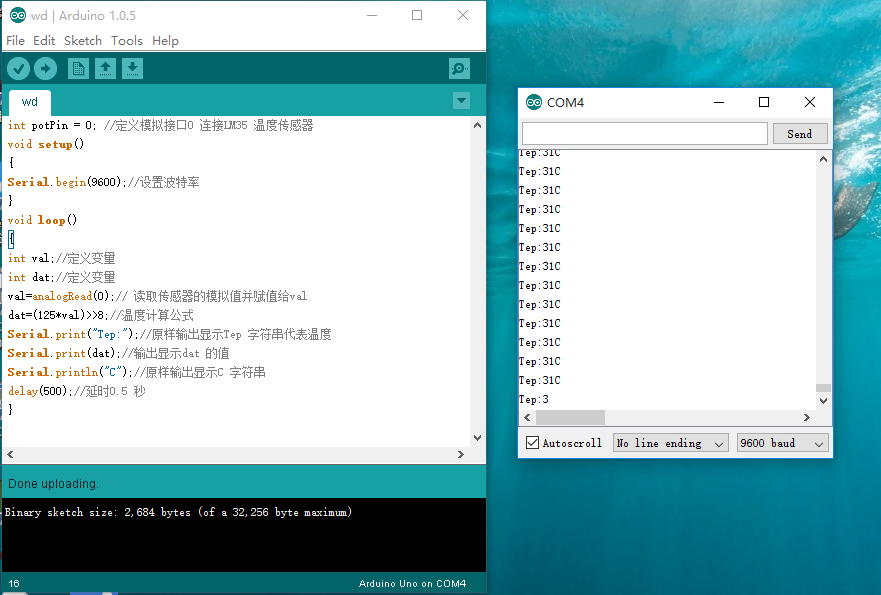The image size is (881, 595).
Task: Click the 'Serial.begin(9600);' code line
Action: click(103, 182)
